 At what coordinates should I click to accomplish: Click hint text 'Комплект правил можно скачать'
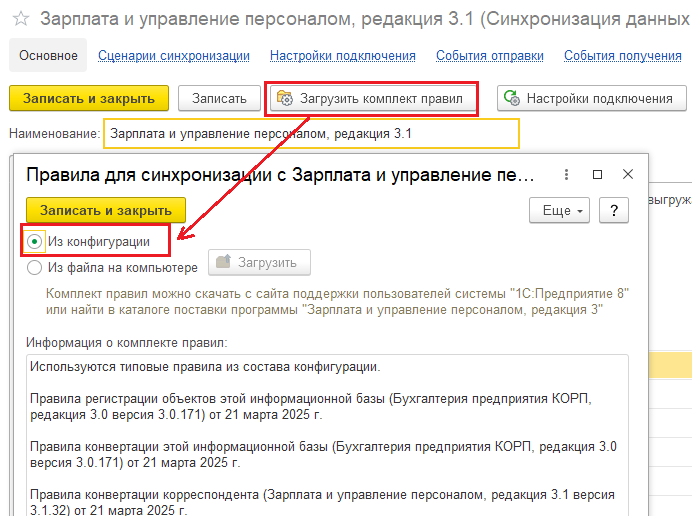pos(142,294)
